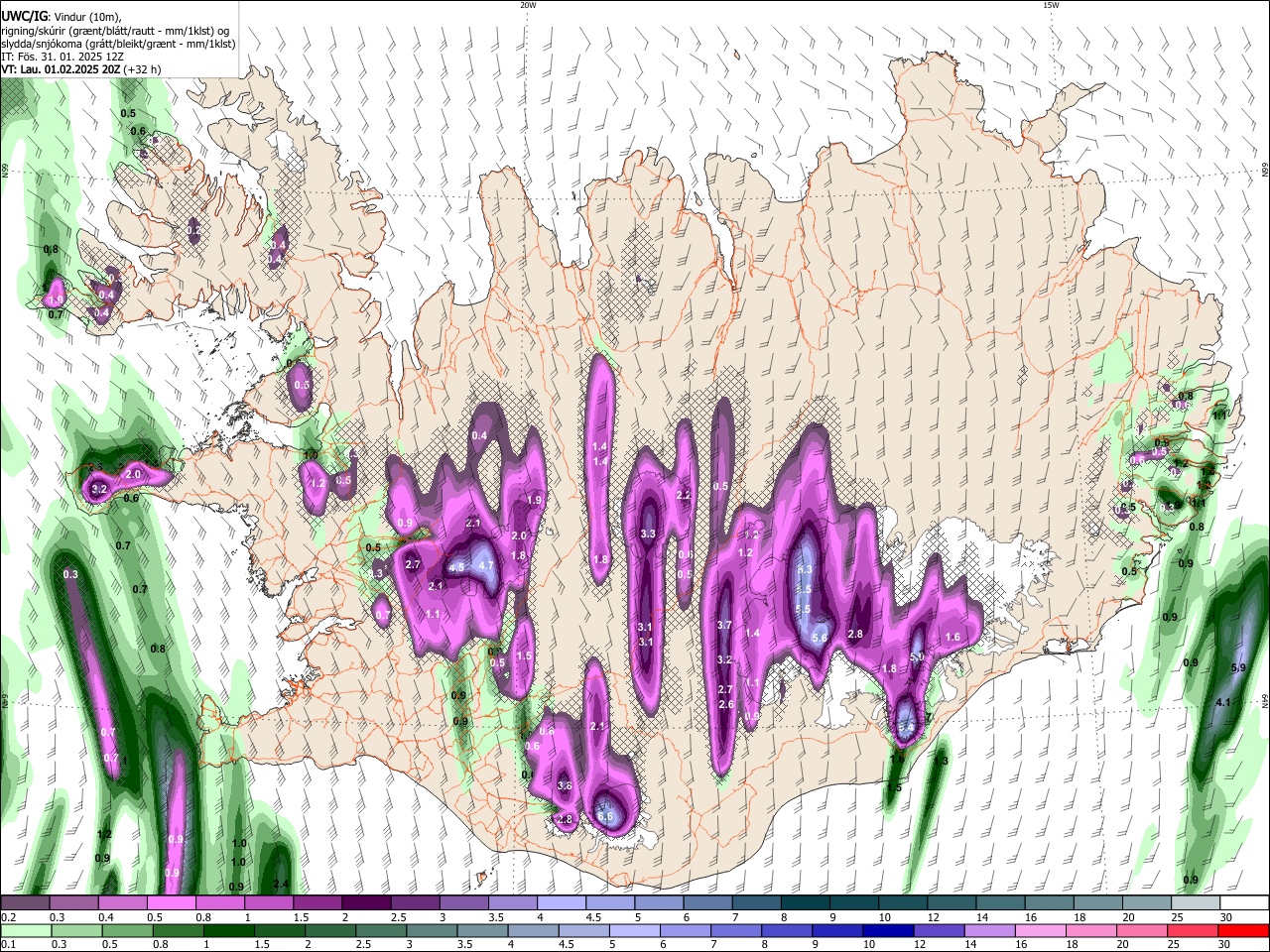
Task: Click the 4.1 rain value off east coast
Action: pos(1223,702)
